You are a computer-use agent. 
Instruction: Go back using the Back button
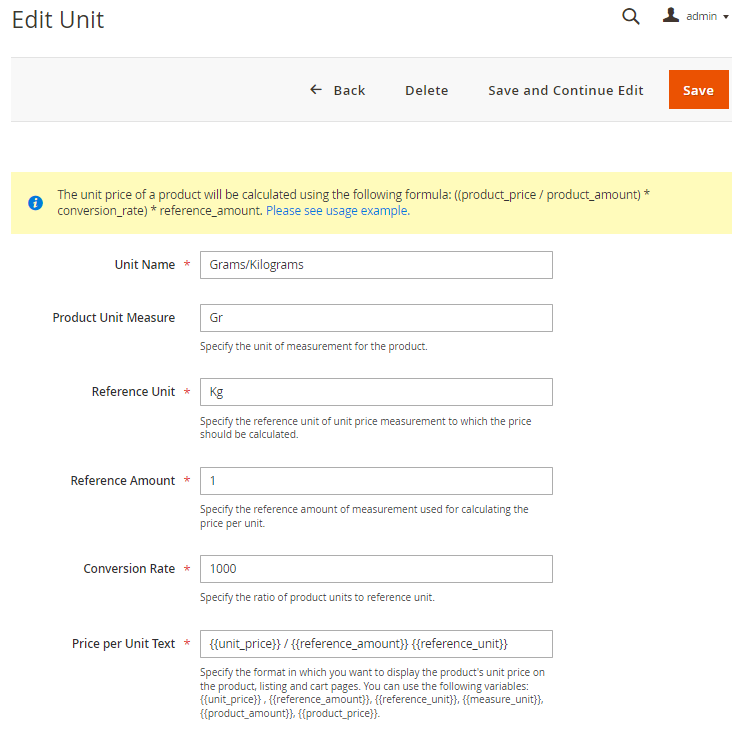click(x=337, y=90)
